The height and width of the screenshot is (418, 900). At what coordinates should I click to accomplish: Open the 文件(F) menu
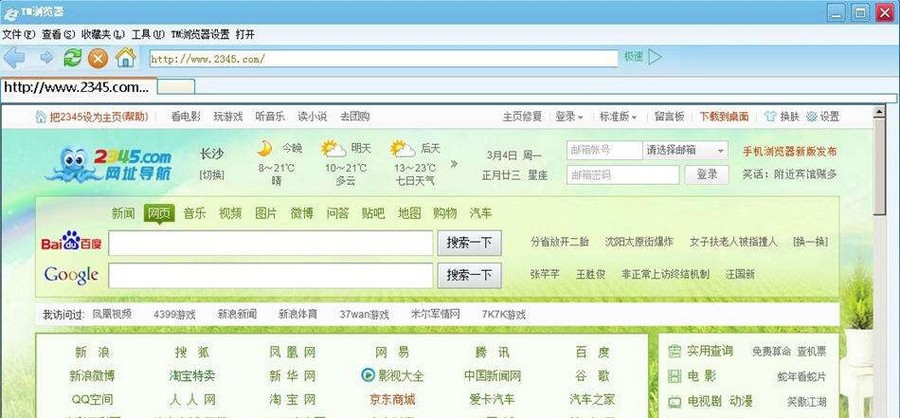point(18,34)
